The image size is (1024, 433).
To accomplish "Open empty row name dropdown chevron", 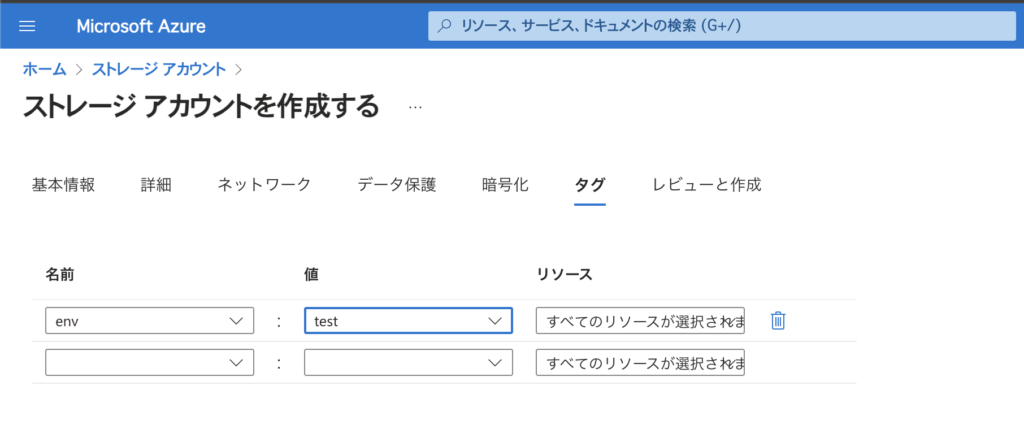I will point(236,362).
